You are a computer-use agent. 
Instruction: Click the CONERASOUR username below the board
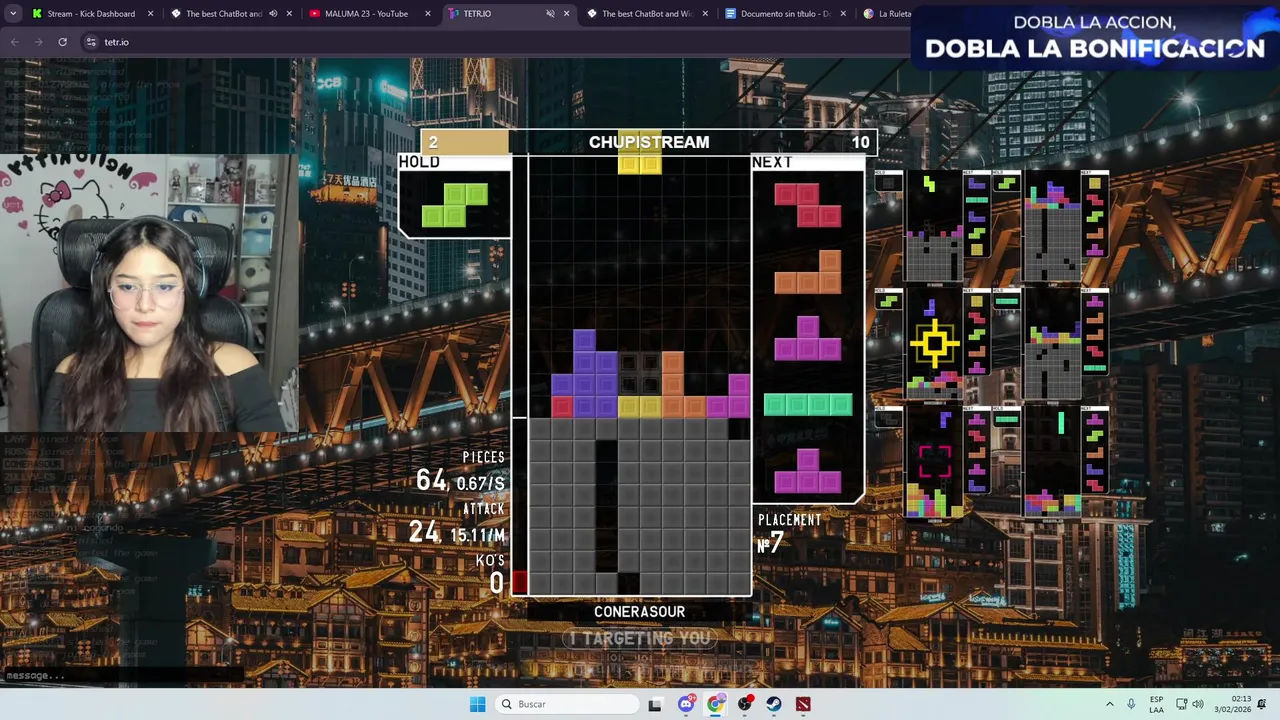(x=639, y=612)
